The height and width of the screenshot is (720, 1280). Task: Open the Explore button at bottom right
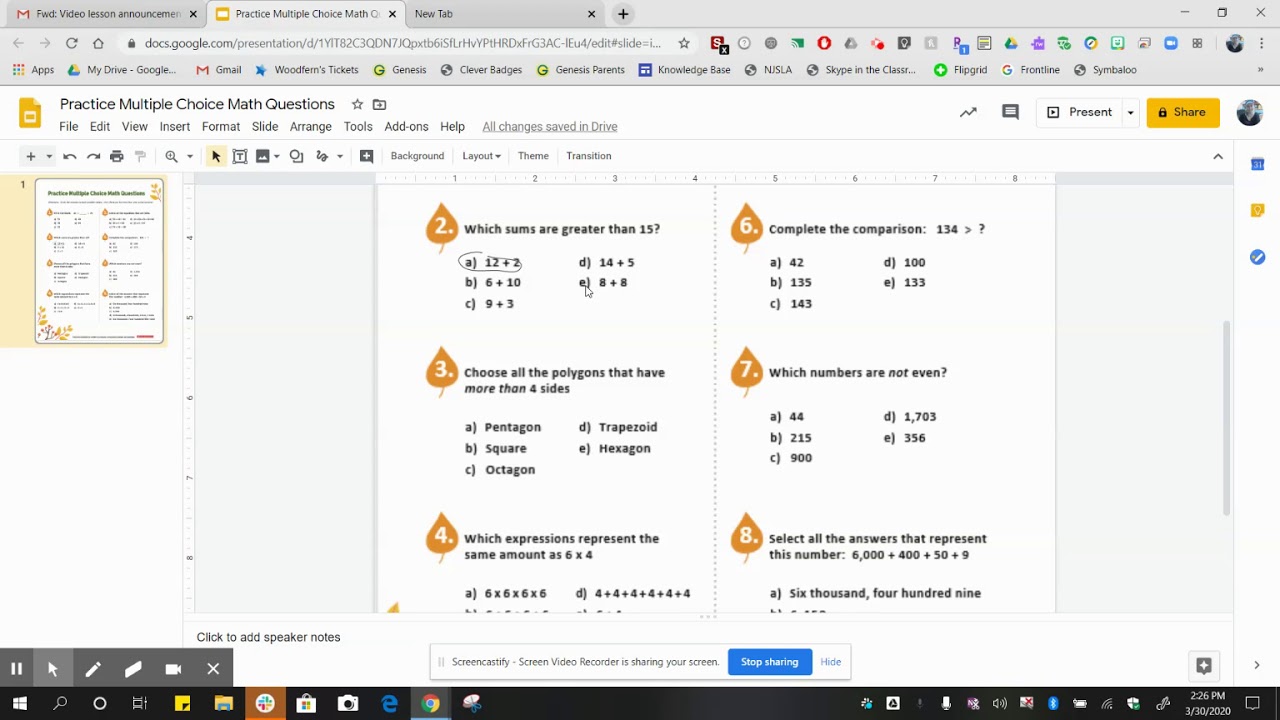pos(1204,665)
